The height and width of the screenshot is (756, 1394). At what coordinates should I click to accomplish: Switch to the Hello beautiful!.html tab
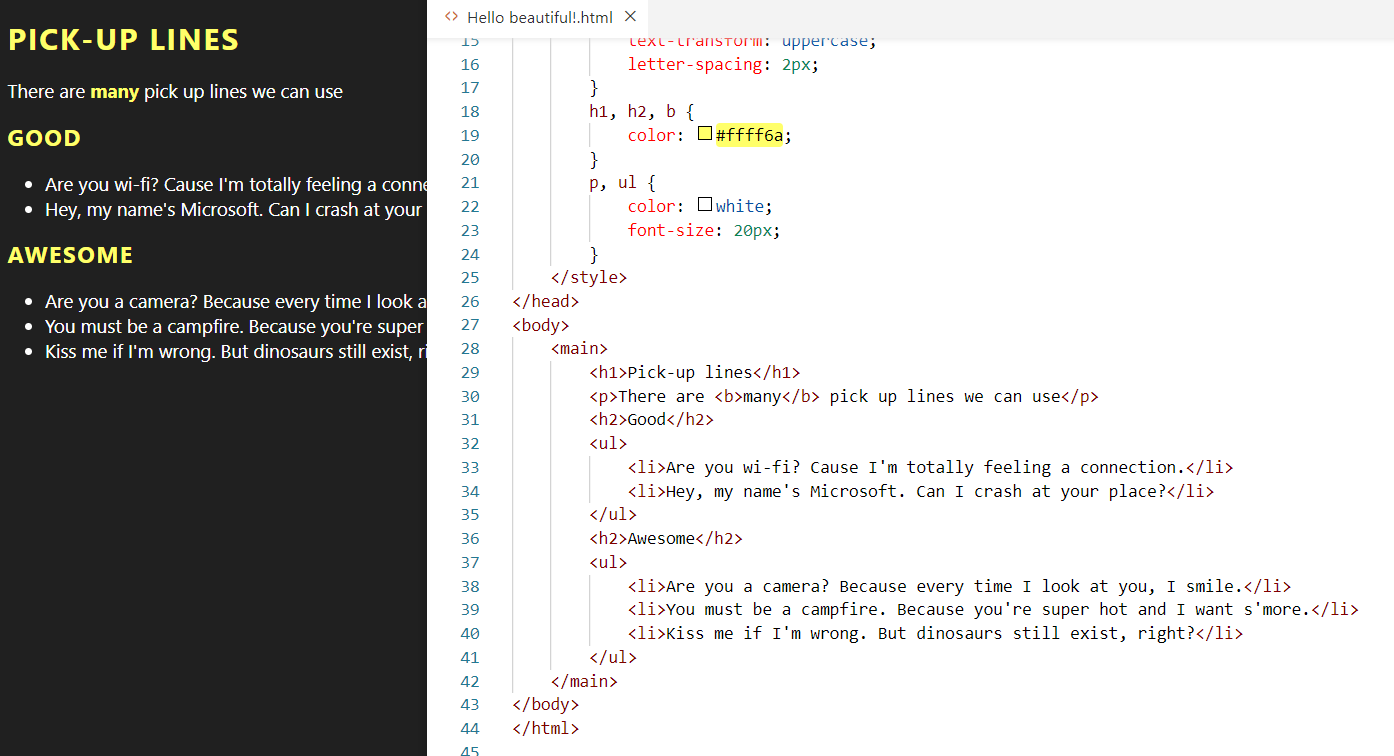(x=538, y=17)
